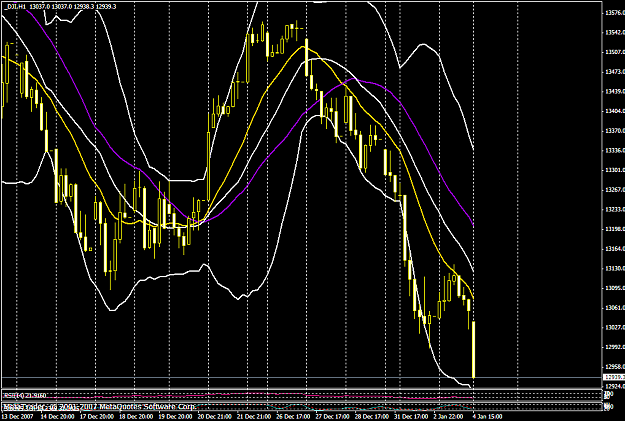Click the last candlestick at 4 Jan
The image size is (625, 421).
click(x=474, y=350)
